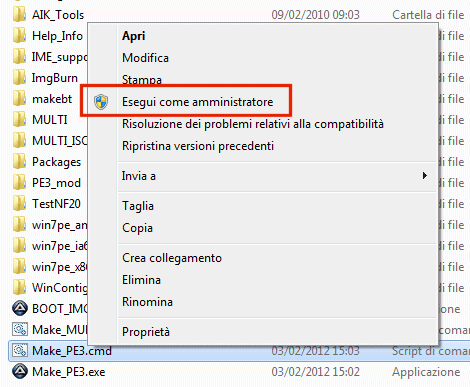The height and width of the screenshot is (387, 470).
Task: Open Proprietà from the context menu
Action: 146,332
